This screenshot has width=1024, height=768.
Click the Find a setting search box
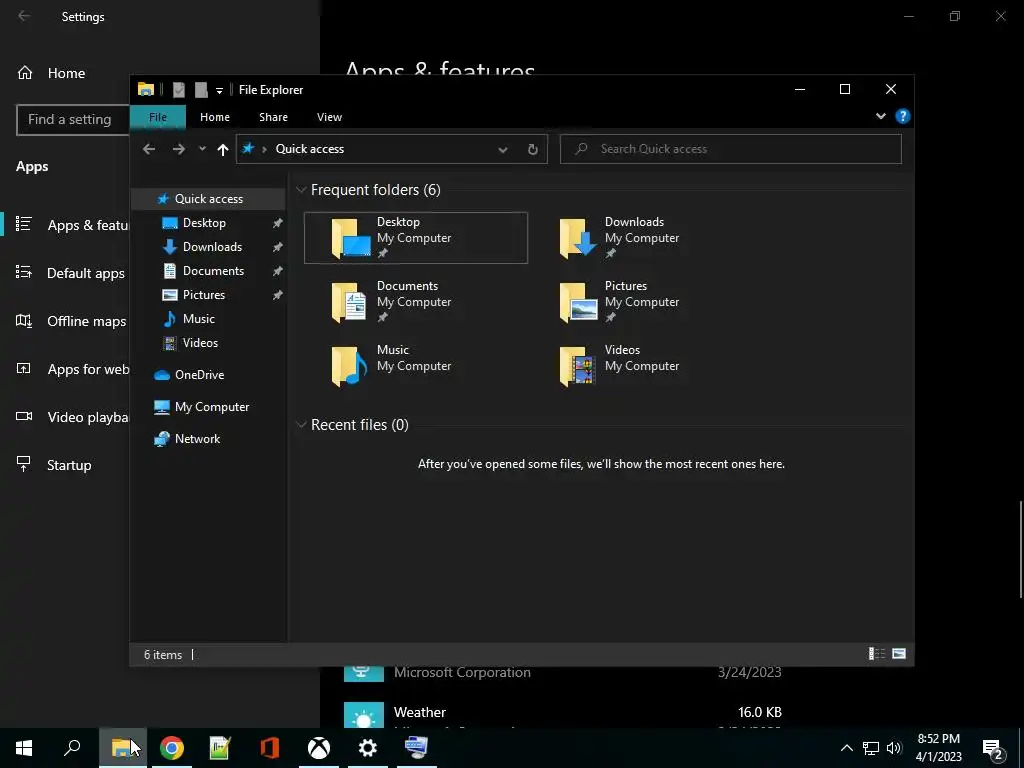tap(73, 120)
